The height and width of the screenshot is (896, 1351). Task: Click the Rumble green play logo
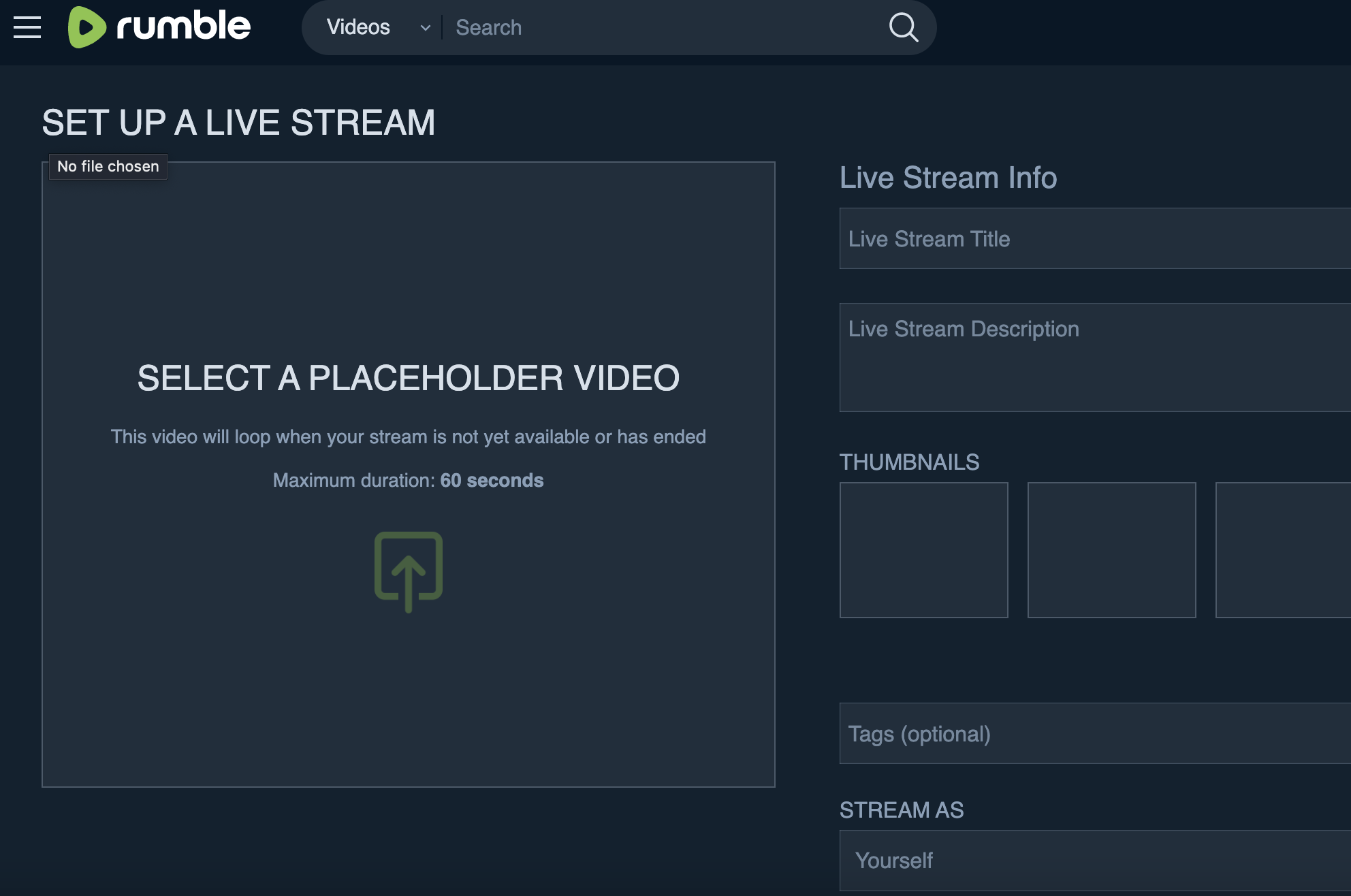click(86, 27)
